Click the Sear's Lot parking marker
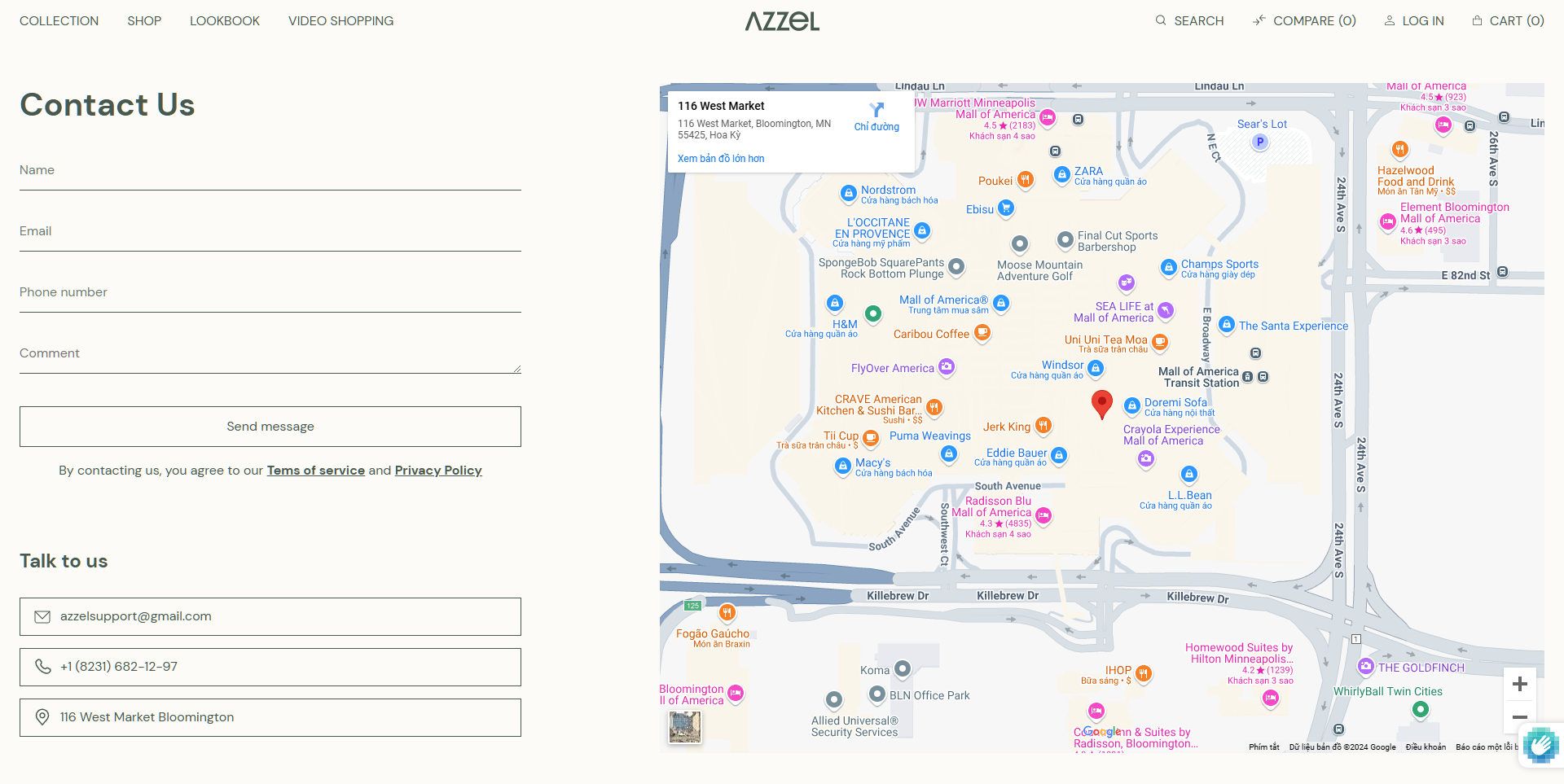Screen dimensions: 1564x784 click(1260, 142)
